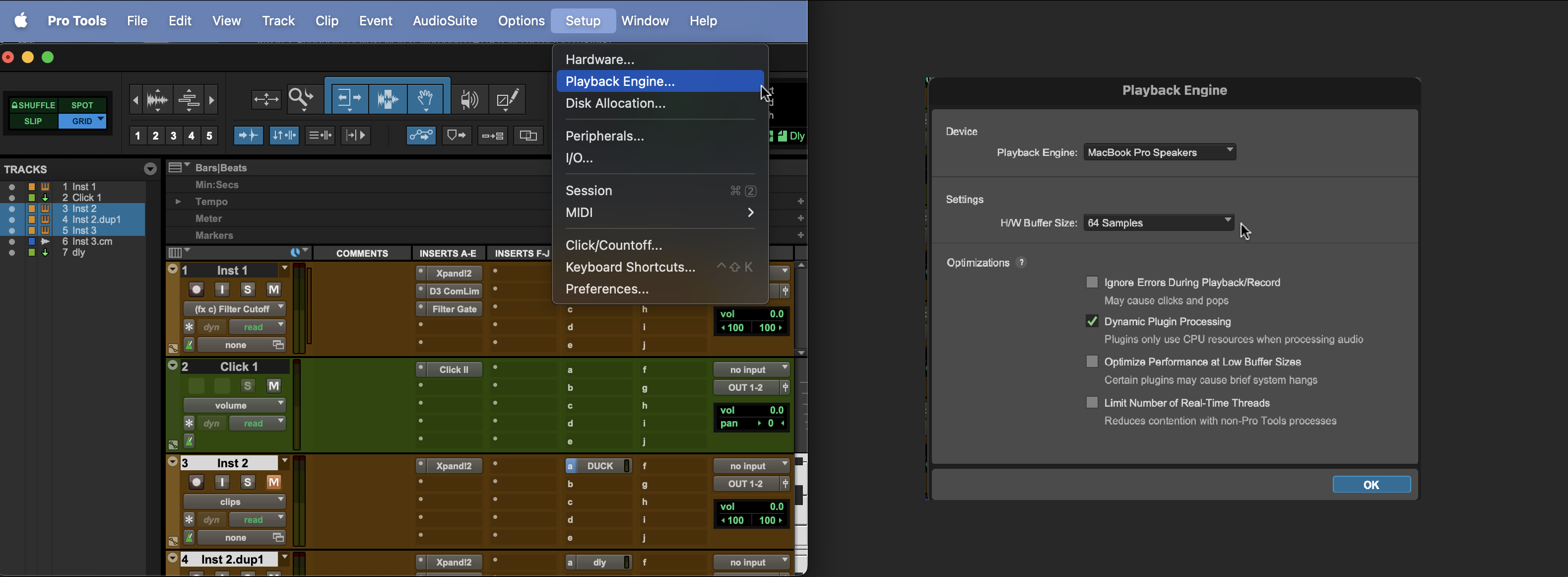Toggle Tab to Transients button
Viewport: 1568px width, 577px height.
[x=248, y=135]
